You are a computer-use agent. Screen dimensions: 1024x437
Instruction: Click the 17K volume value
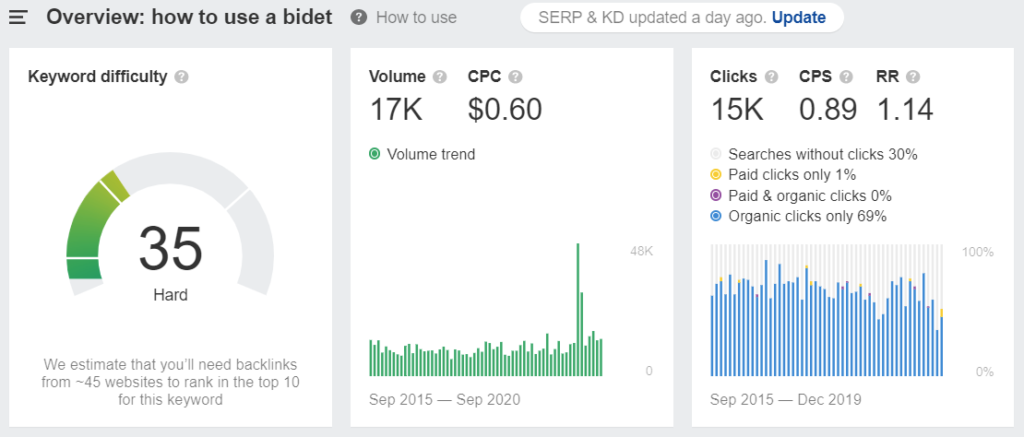click(396, 109)
